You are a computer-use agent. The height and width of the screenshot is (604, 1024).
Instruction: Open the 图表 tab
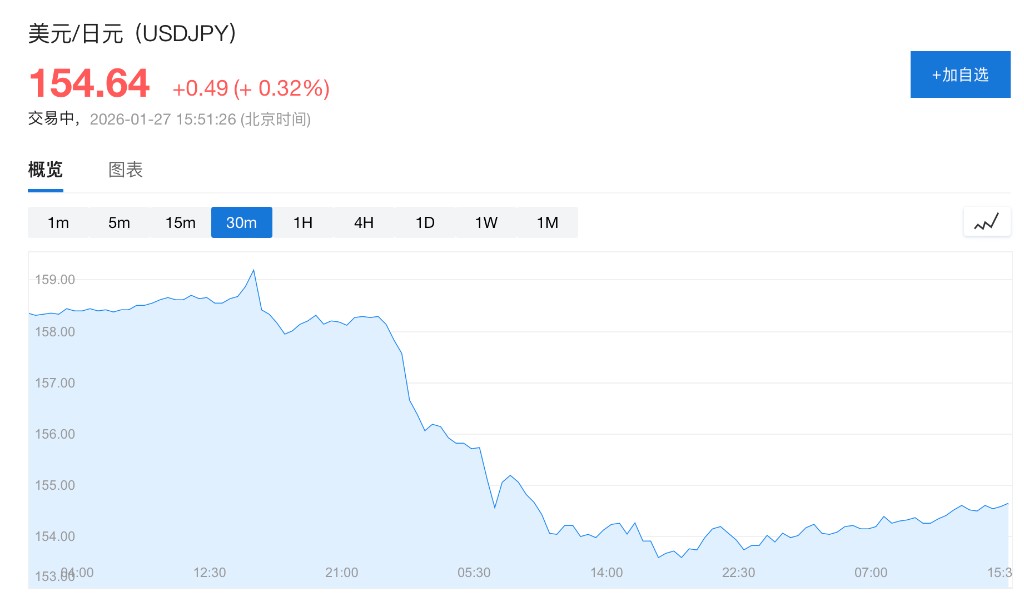tap(126, 170)
